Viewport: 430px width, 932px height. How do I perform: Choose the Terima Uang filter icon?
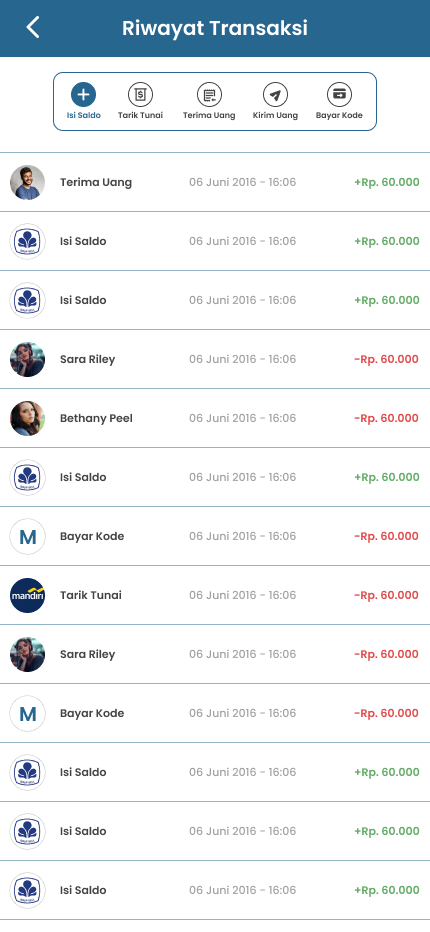click(209, 94)
